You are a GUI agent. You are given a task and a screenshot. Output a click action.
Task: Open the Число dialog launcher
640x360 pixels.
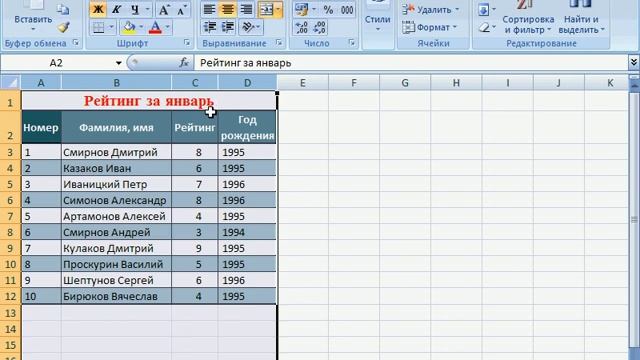[x=352, y=42]
